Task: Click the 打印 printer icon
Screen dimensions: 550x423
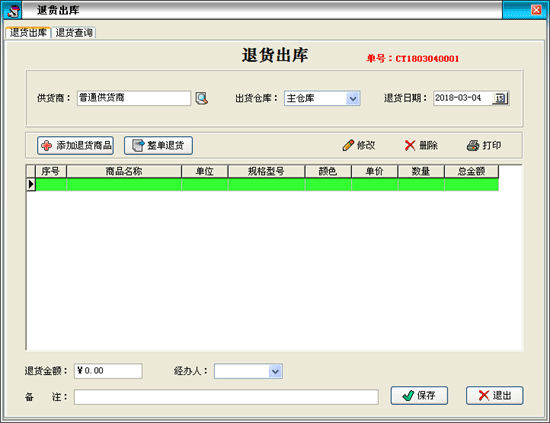Action: click(x=473, y=145)
